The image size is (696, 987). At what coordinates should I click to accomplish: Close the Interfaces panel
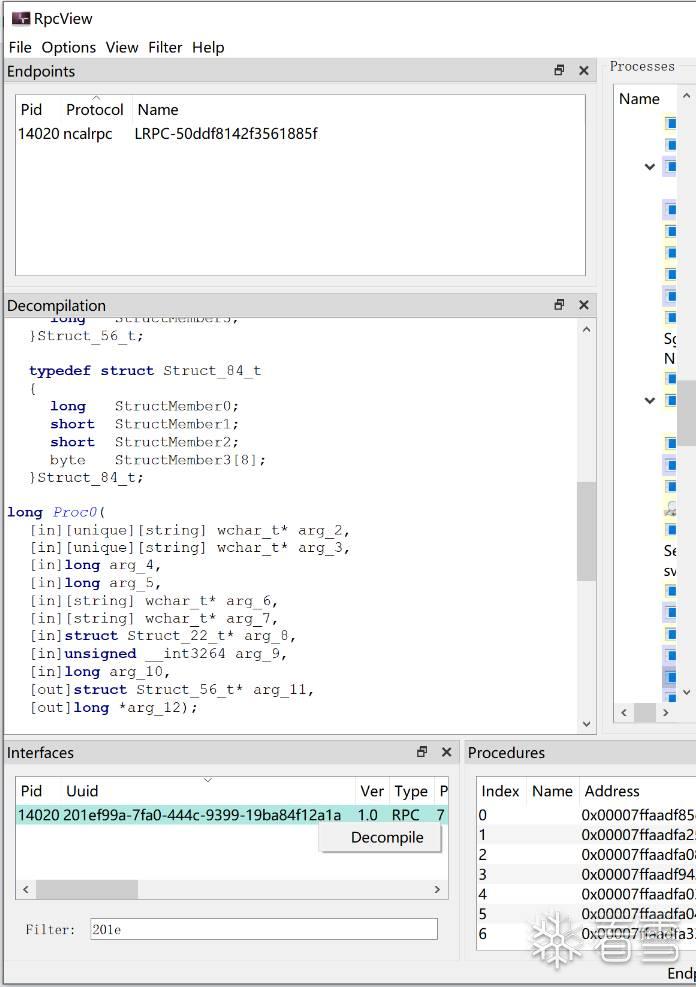[x=446, y=752]
